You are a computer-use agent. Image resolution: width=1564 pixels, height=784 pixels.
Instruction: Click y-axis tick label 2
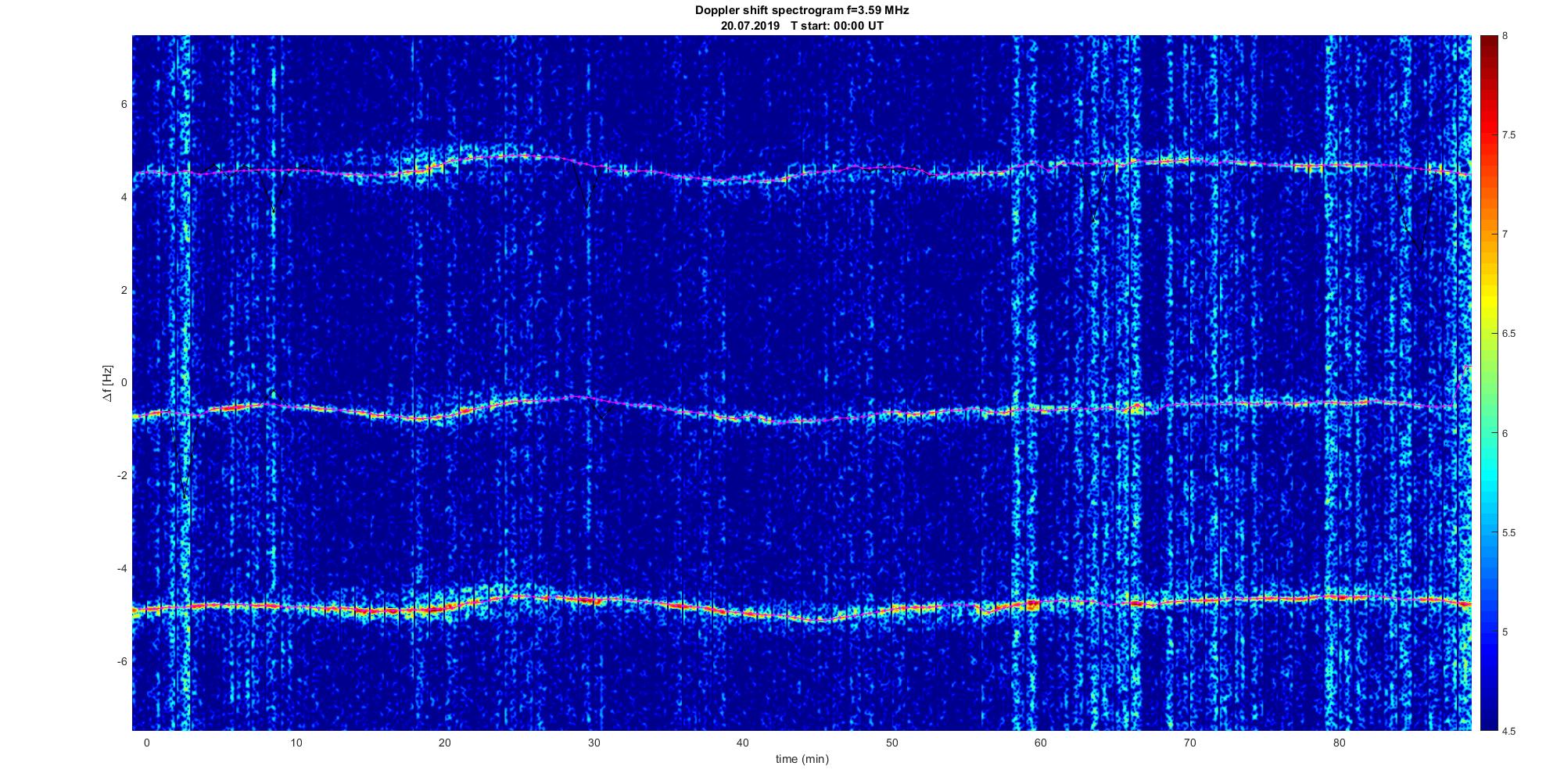124,291
